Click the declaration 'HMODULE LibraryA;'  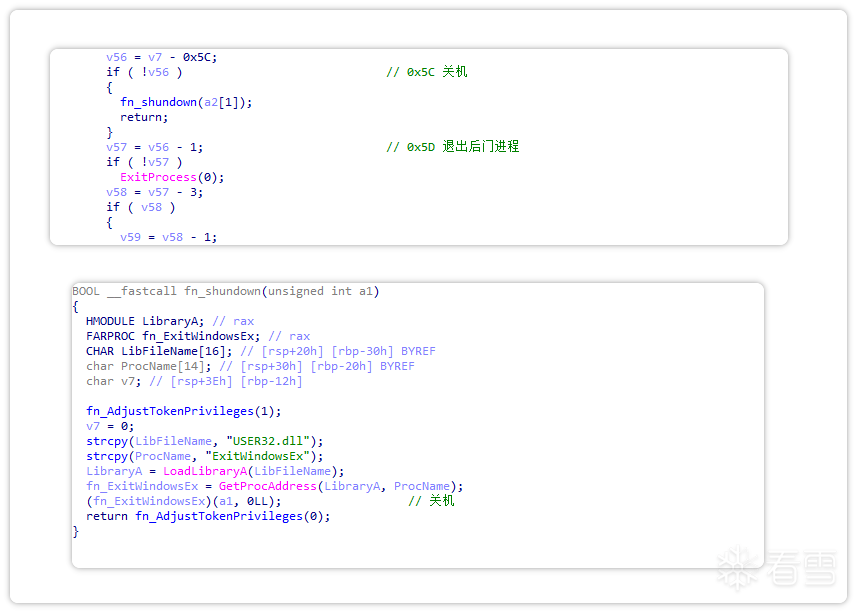click(x=145, y=321)
